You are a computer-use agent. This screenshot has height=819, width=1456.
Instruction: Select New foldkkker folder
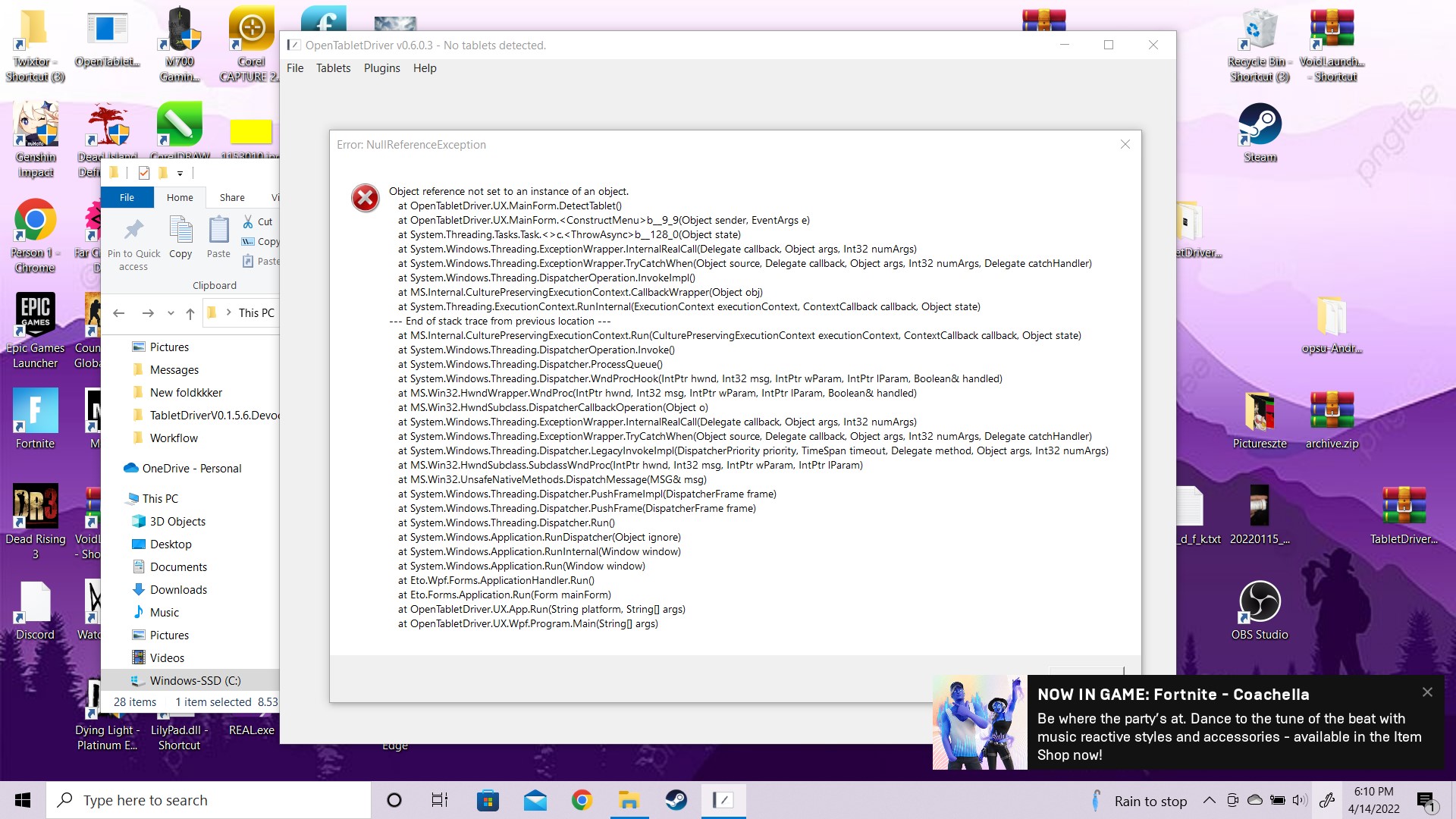[x=186, y=393]
